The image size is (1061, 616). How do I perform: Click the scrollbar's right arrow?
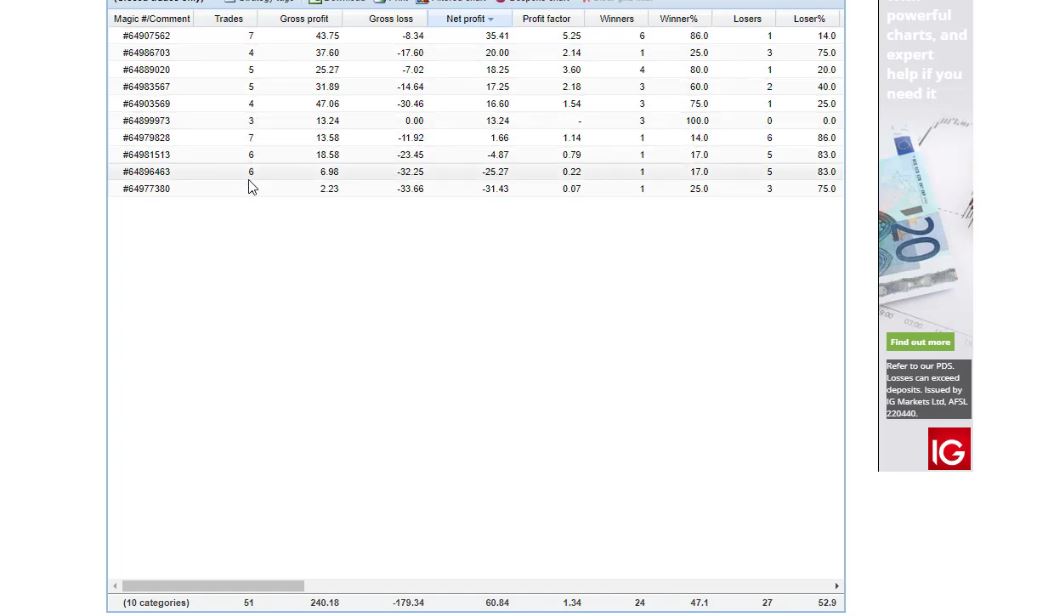[836, 586]
